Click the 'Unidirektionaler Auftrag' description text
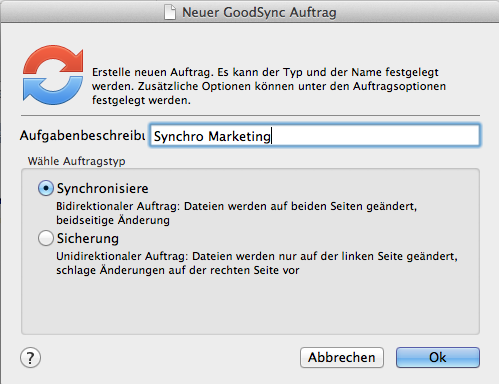499x384 pixels. point(257,263)
